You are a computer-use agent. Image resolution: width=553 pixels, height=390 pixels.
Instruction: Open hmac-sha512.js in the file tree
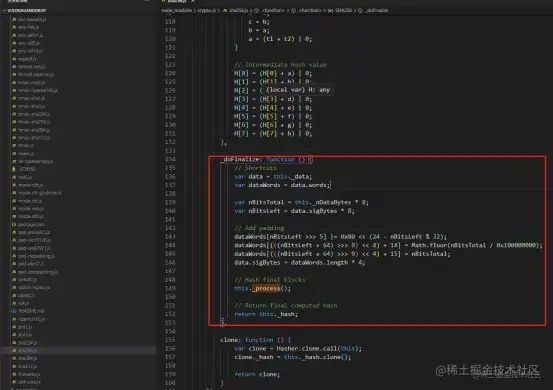[34, 138]
